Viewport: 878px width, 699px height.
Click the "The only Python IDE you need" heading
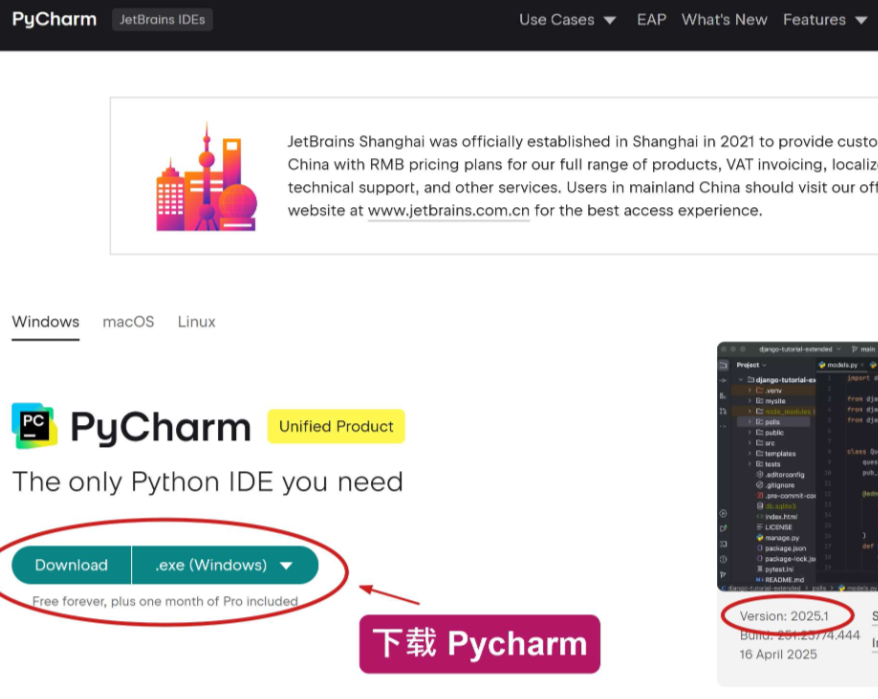pyautogui.click(x=208, y=482)
